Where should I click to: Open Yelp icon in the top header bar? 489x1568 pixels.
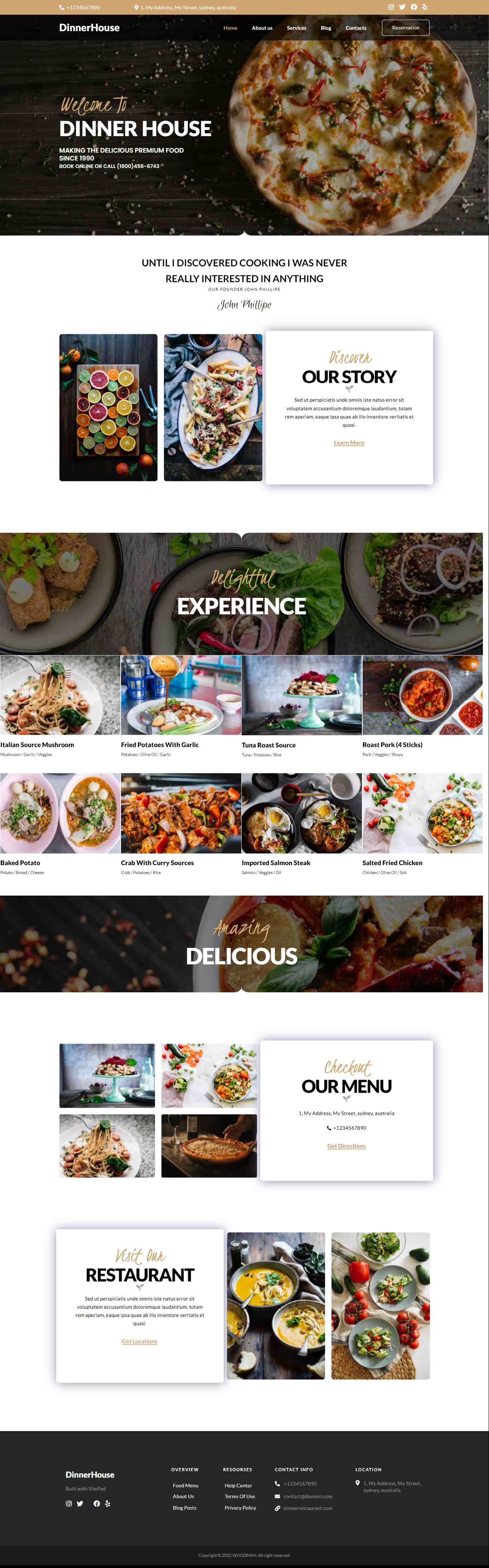(425, 7)
